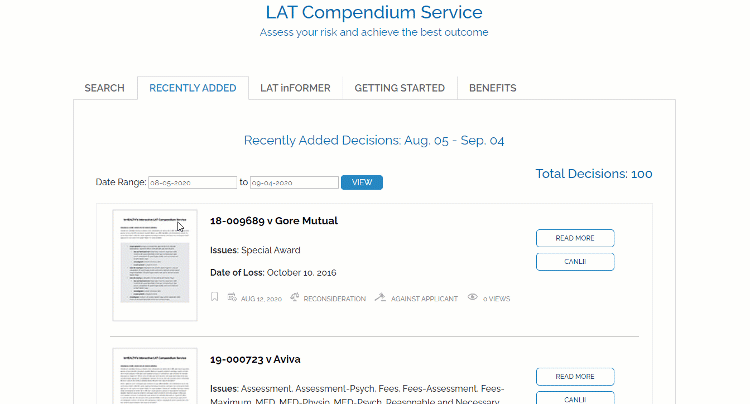Open the Aviva decision document thumbnail
The width and height of the screenshot is (750, 404).
pyautogui.click(x=155, y=376)
